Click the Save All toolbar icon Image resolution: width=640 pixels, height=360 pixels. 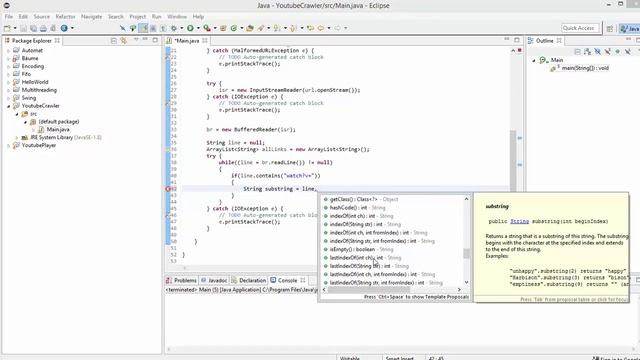33,28
